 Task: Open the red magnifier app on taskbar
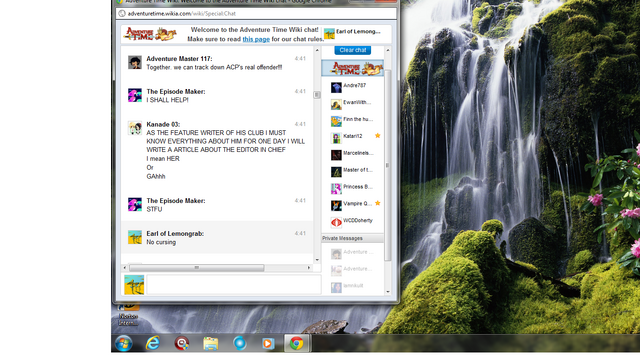182,343
